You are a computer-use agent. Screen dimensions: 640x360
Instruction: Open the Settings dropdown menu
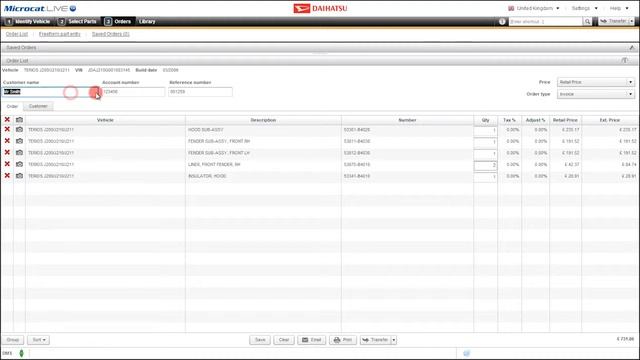(x=584, y=8)
